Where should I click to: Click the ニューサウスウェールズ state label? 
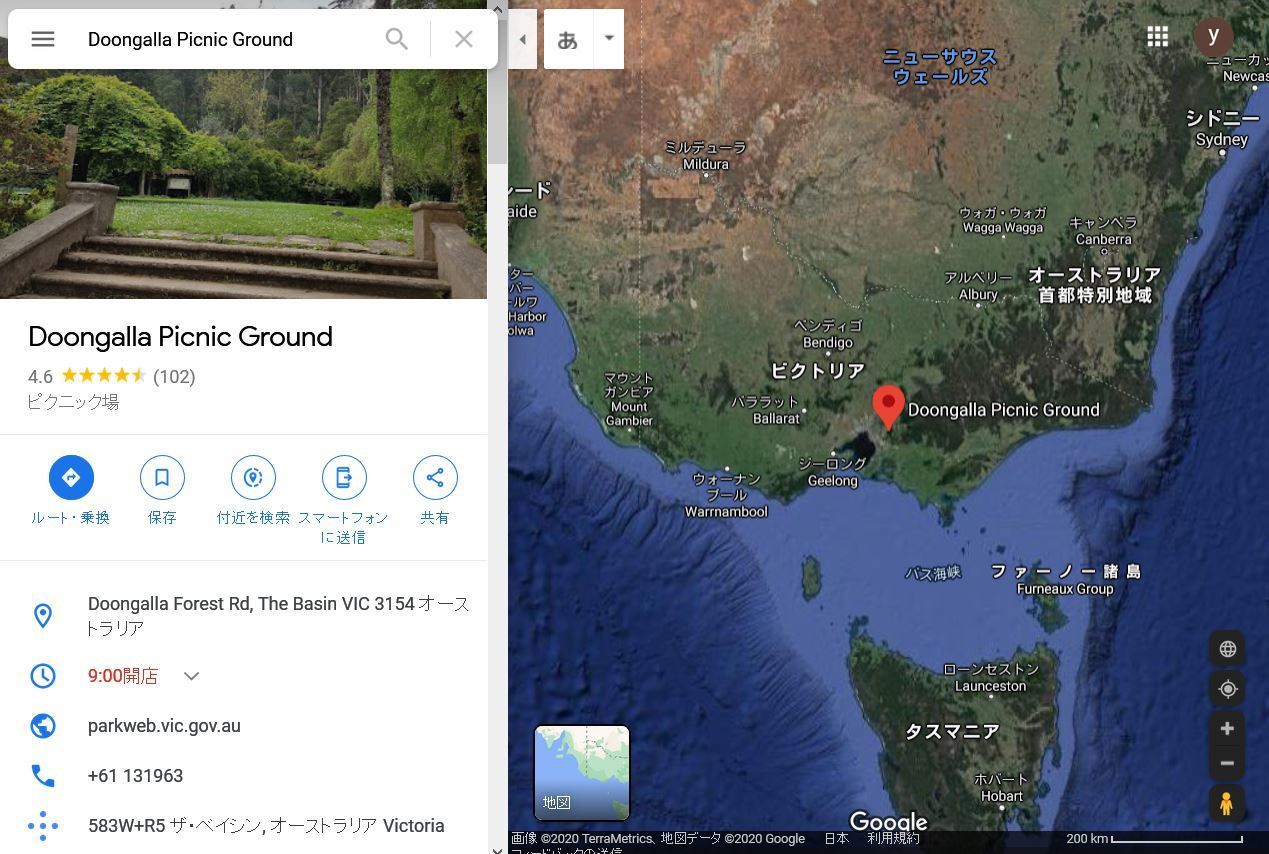tap(940, 66)
